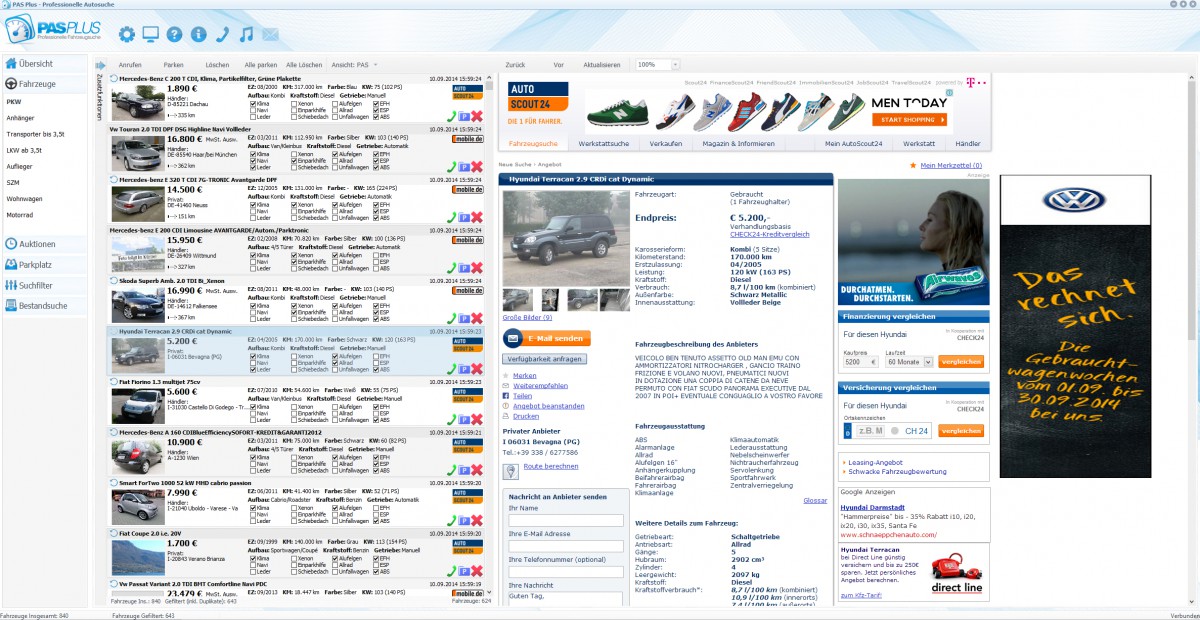Switch to the Werkstattsuche tab
Image resolution: width=1200 pixels, height=620 pixels.
[603, 143]
